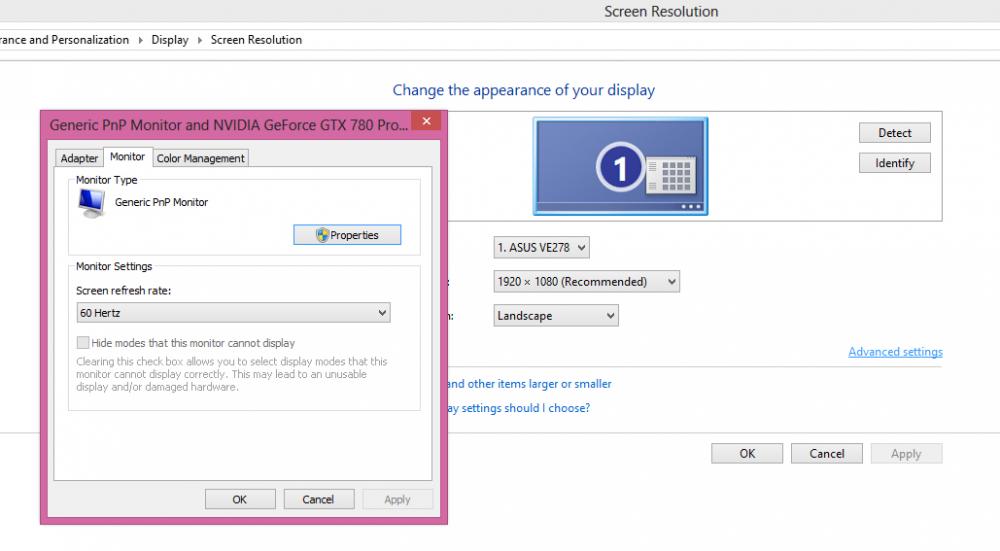Expand the Screen refresh rate dropdown
1000x551 pixels.
pyautogui.click(x=233, y=312)
